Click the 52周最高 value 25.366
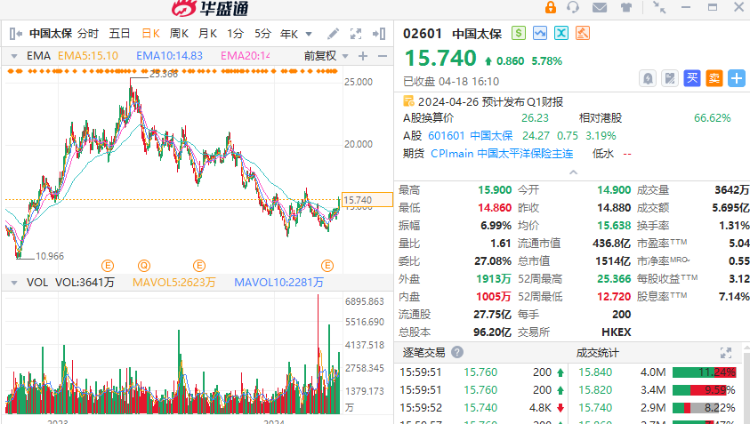The width and height of the screenshot is (750, 424). point(614,279)
